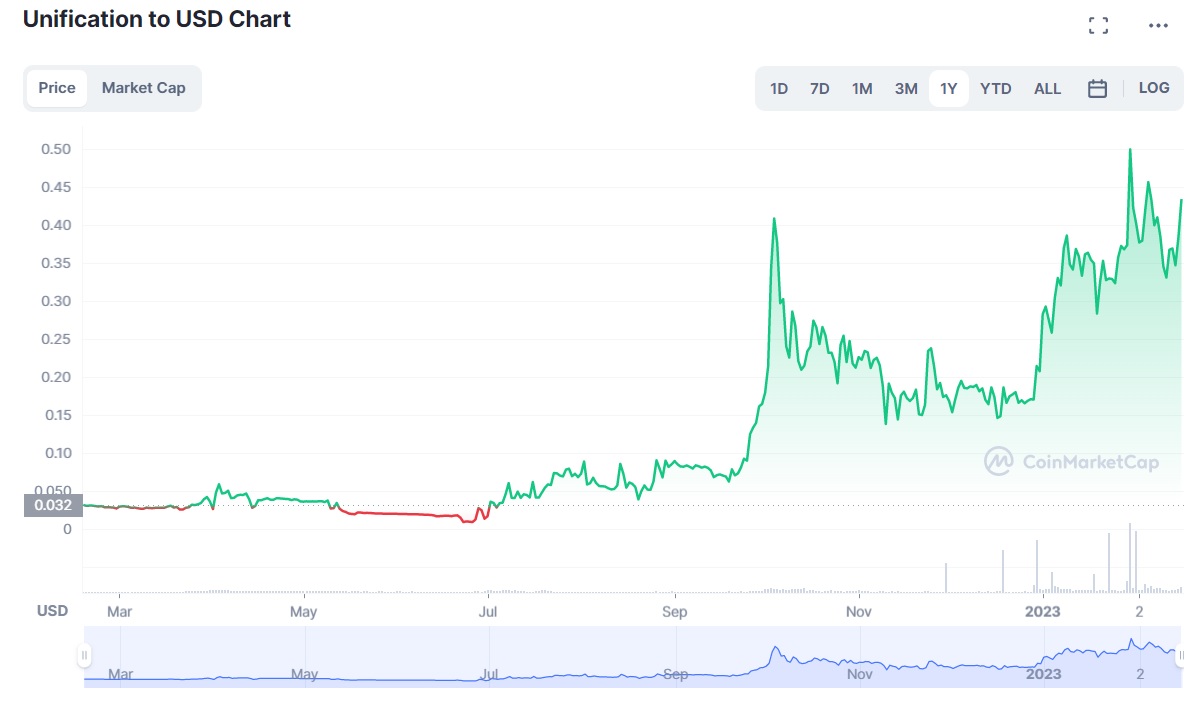Click the USD currency label
Image resolution: width=1199 pixels, height=701 pixels.
(50, 610)
